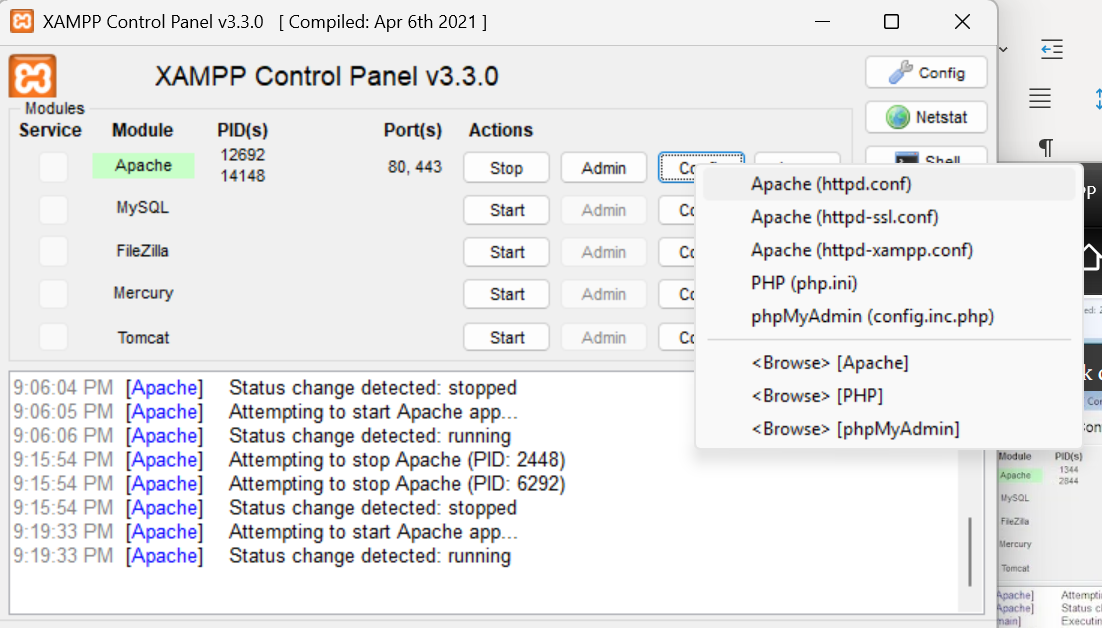Open phpMyAdmin (config.inc.php) menu entry
The width and height of the screenshot is (1102, 628).
[888, 316]
